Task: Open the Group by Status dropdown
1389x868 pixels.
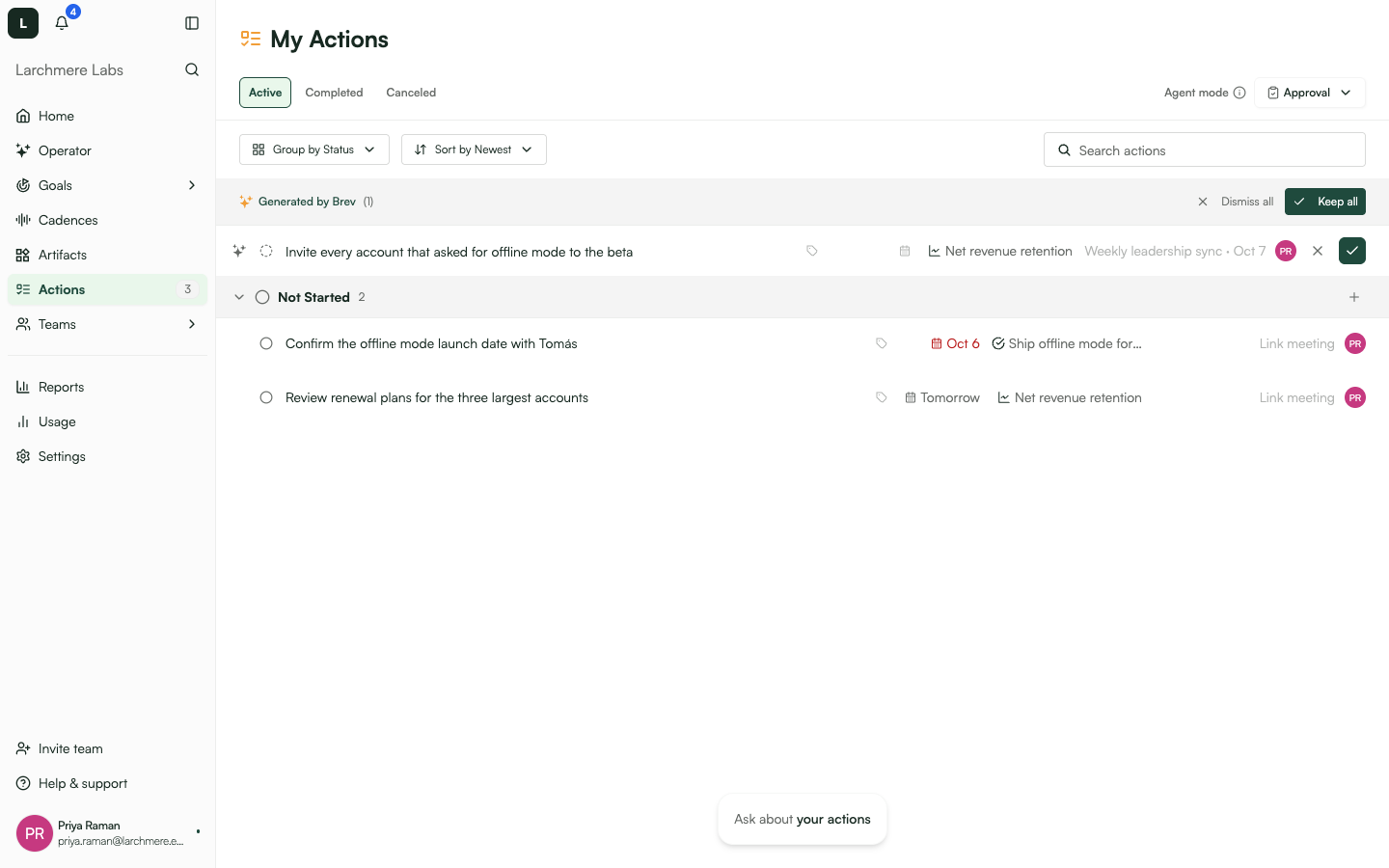Action: click(x=314, y=149)
